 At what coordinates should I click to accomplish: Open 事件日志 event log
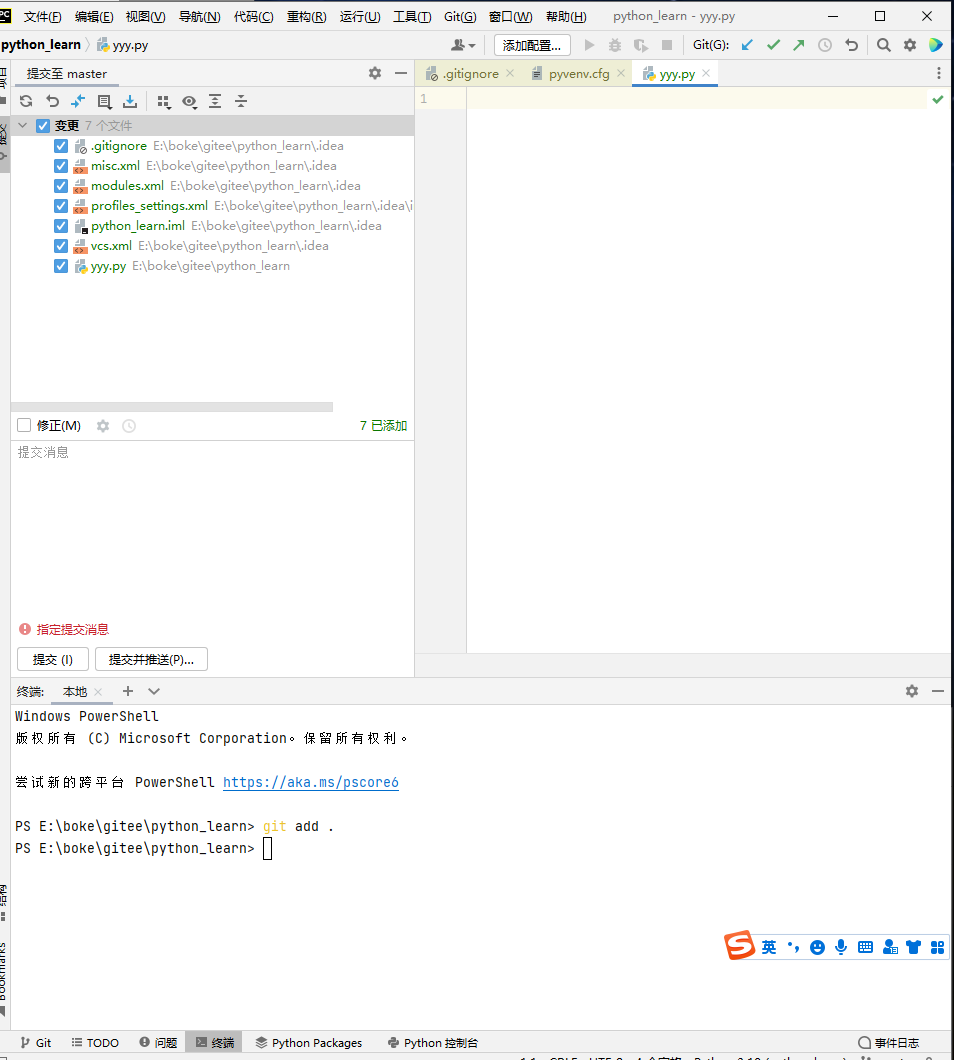click(x=888, y=1042)
